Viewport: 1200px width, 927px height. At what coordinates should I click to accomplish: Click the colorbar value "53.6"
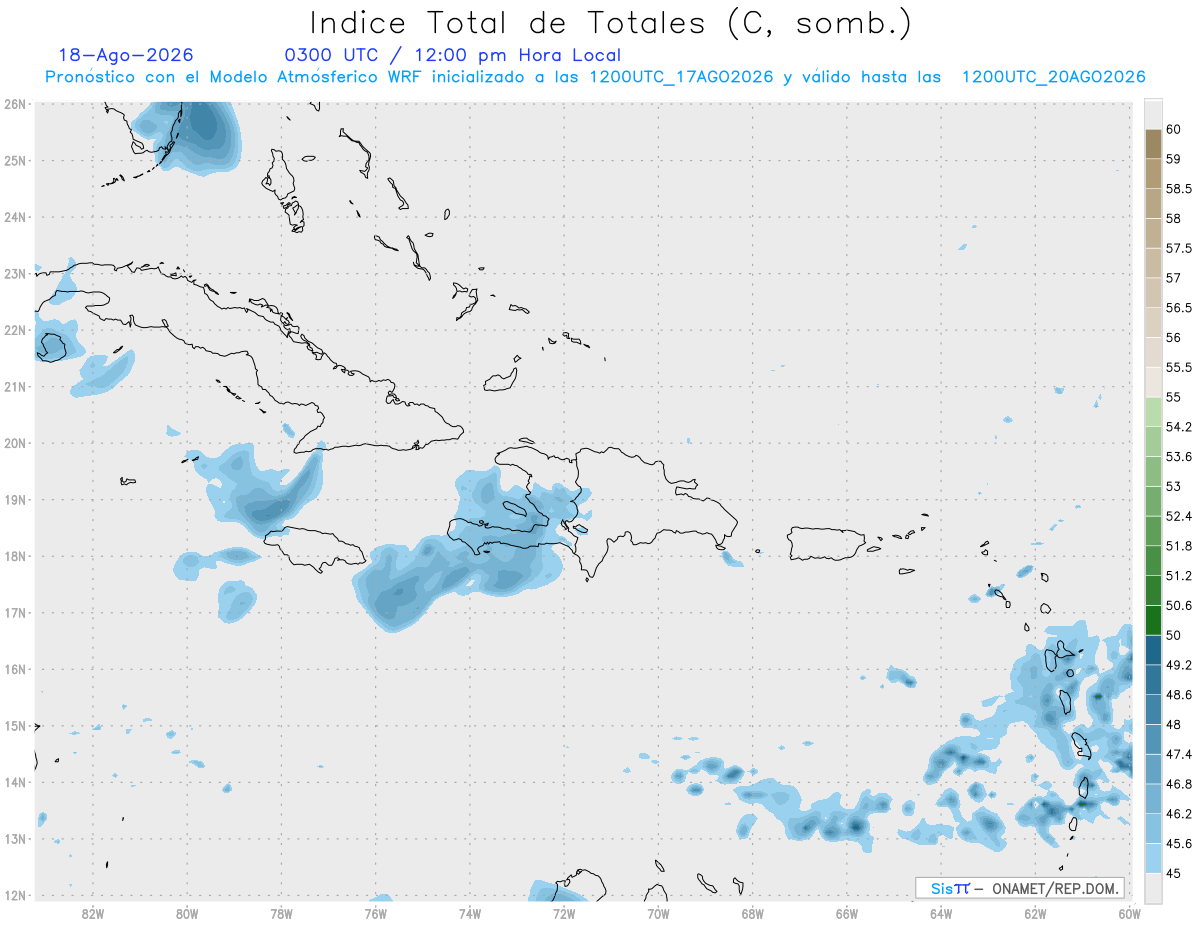click(x=1178, y=457)
